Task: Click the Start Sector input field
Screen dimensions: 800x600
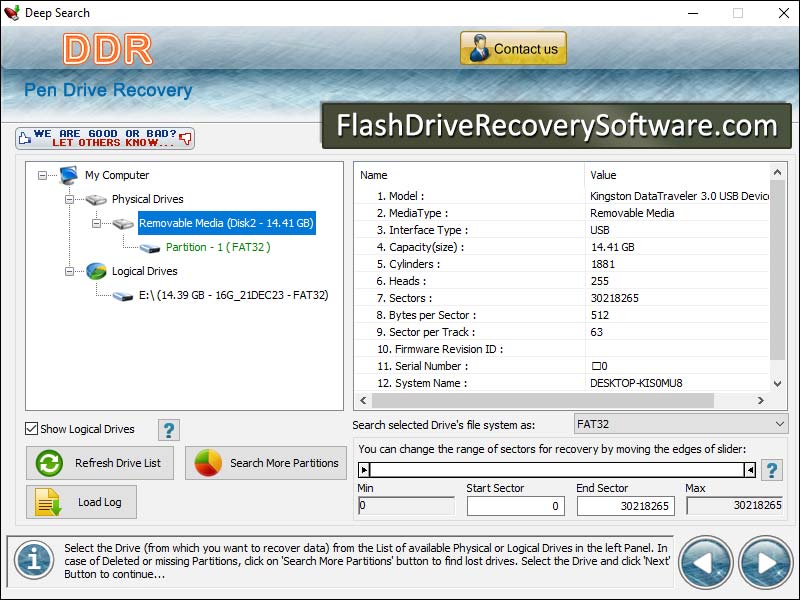Action: click(516, 506)
